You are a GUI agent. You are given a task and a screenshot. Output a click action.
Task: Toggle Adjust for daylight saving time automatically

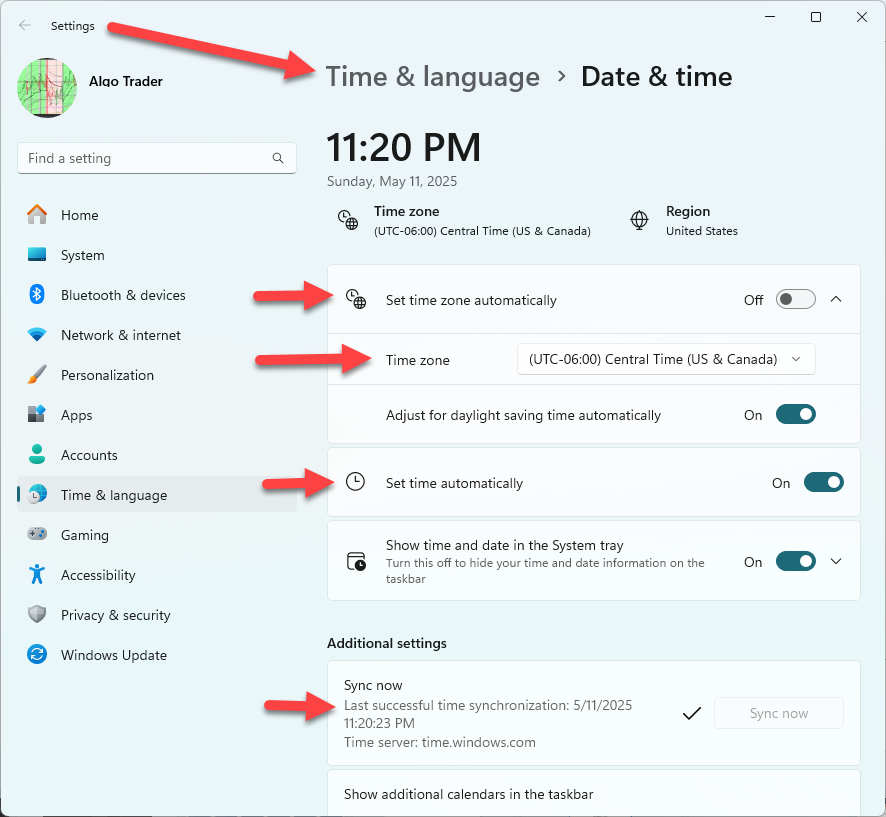[795, 415]
